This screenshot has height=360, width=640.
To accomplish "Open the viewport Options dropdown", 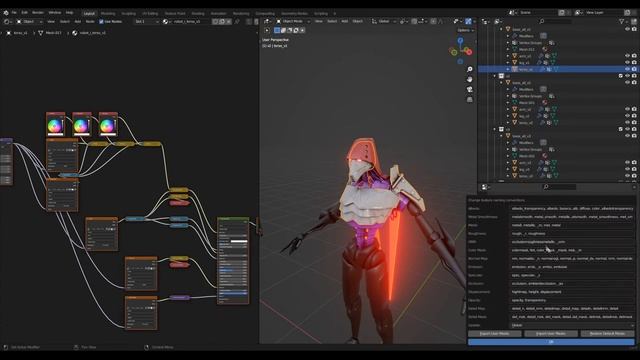I will click(465, 30).
